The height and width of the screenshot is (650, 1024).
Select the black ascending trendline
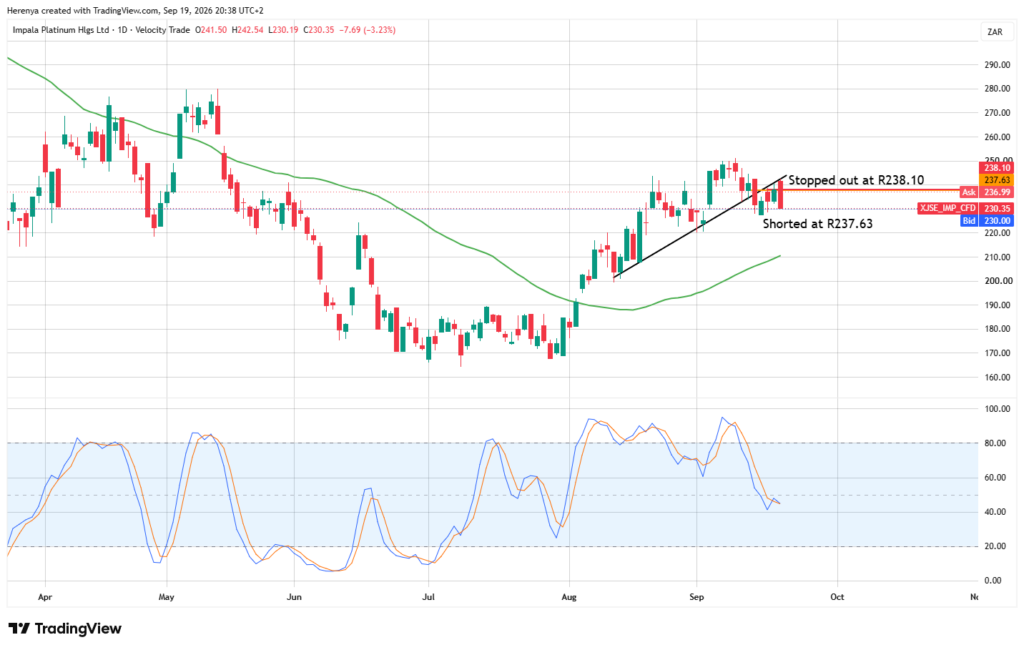(x=699, y=227)
